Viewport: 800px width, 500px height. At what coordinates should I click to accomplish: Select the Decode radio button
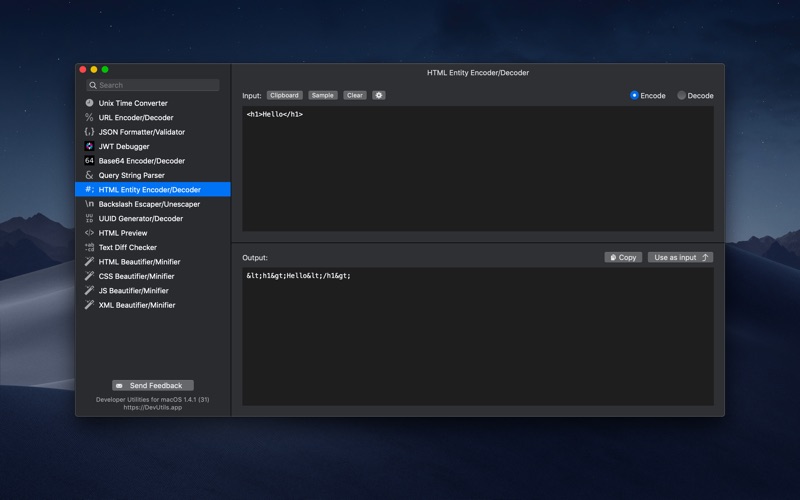682,96
